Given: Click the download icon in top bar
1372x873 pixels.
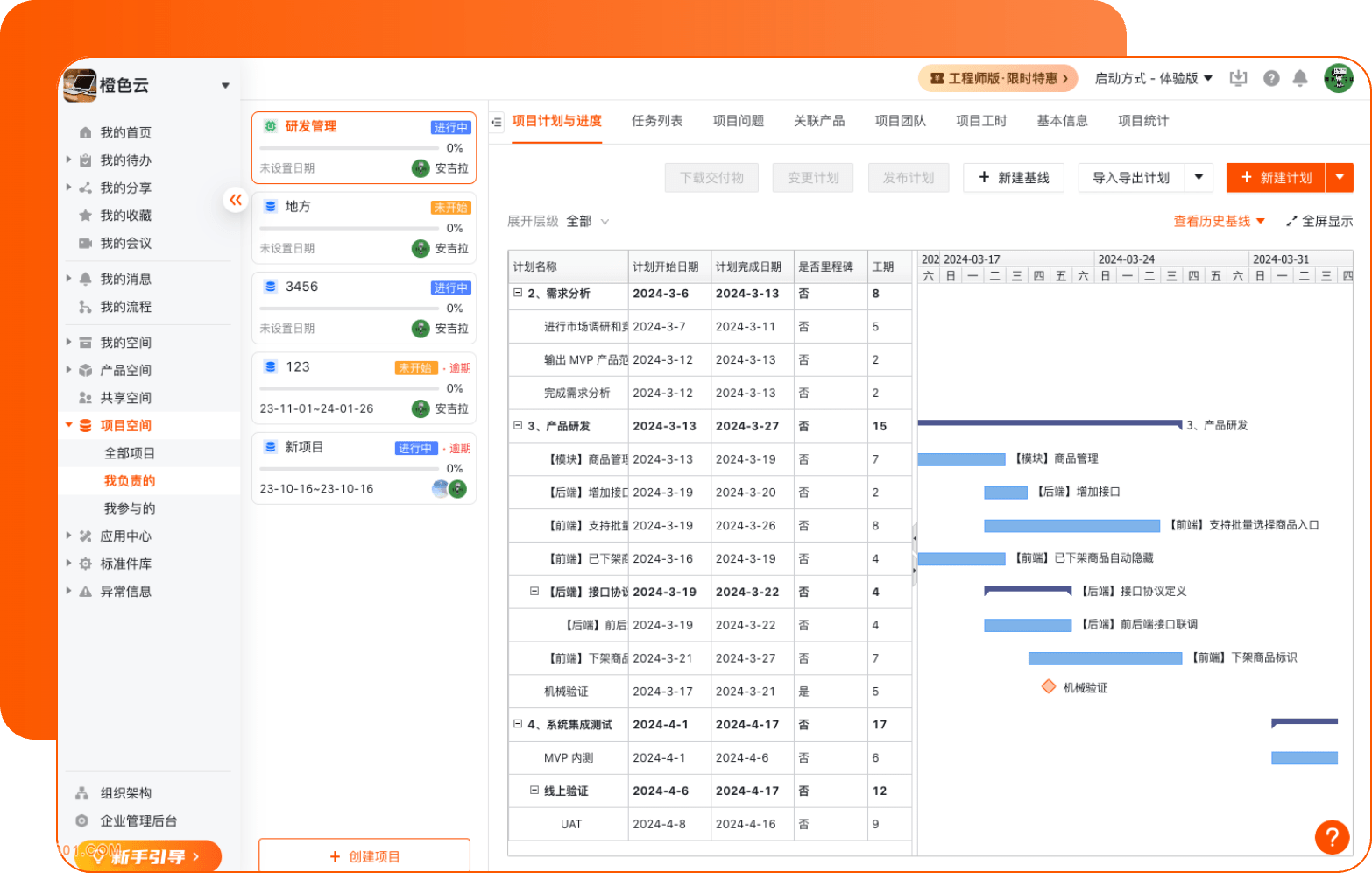Looking at the screenshot, I should click(x=1238, y=79).
